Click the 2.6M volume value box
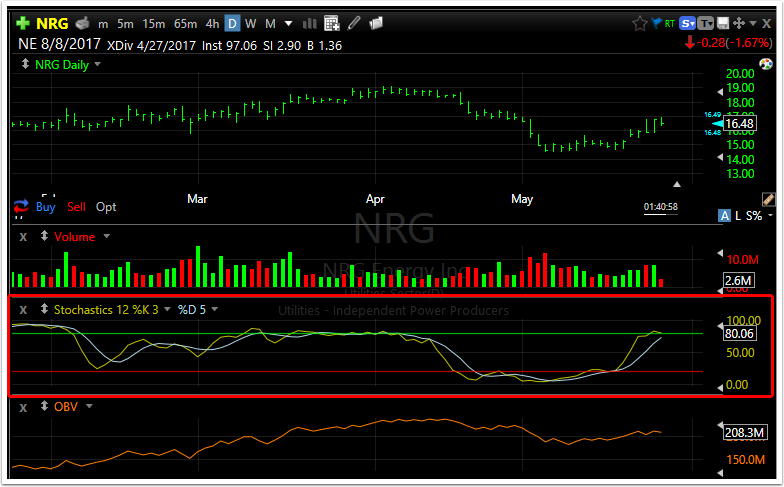784x487 pixels. click(738, 280)
